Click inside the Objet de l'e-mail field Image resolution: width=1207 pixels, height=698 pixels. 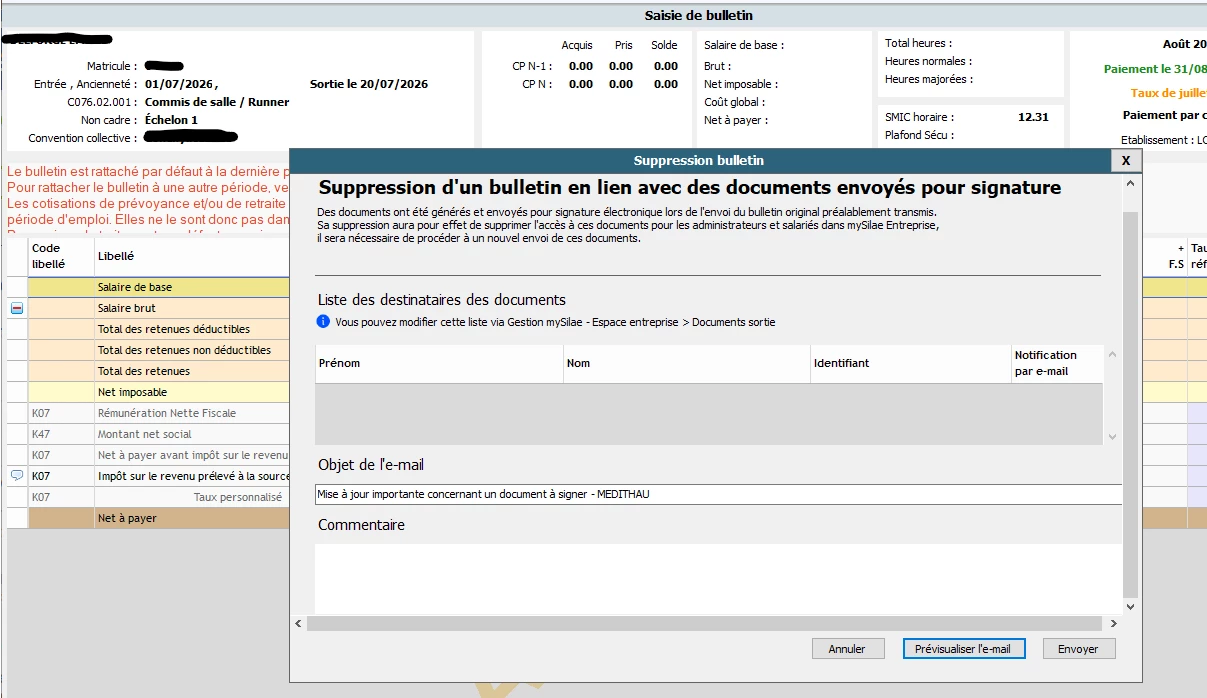point(718,494)
